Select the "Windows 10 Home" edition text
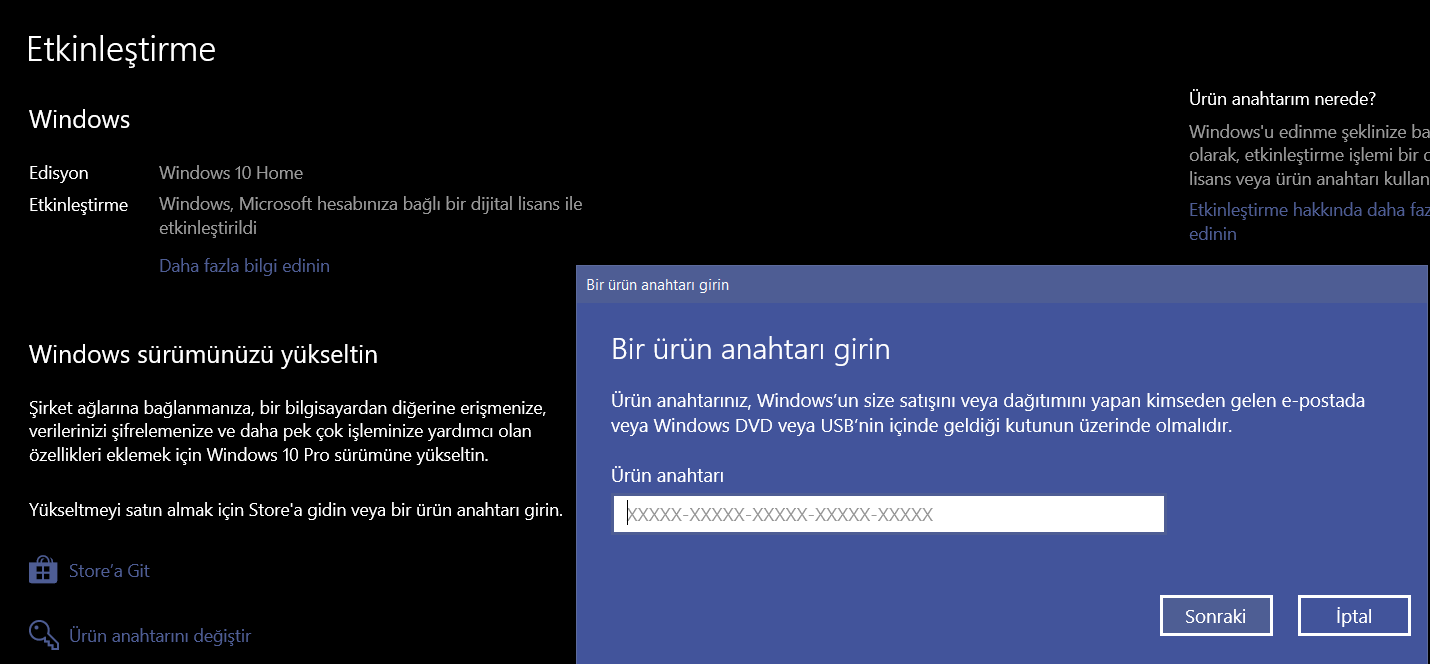1430x664 pixels. [231, 173]
